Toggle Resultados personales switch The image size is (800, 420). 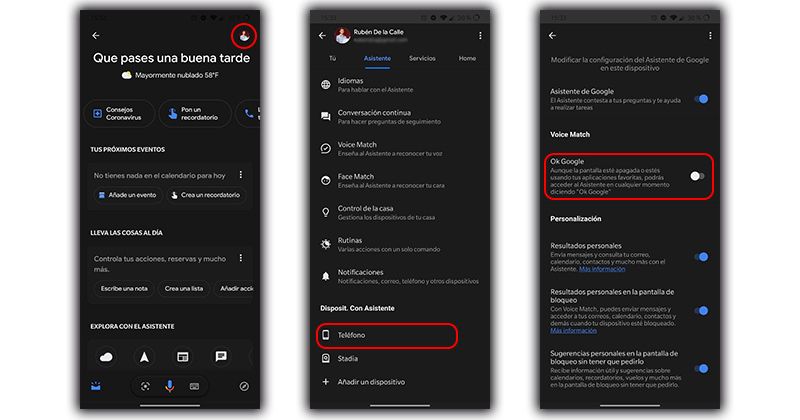pos(702,257)
